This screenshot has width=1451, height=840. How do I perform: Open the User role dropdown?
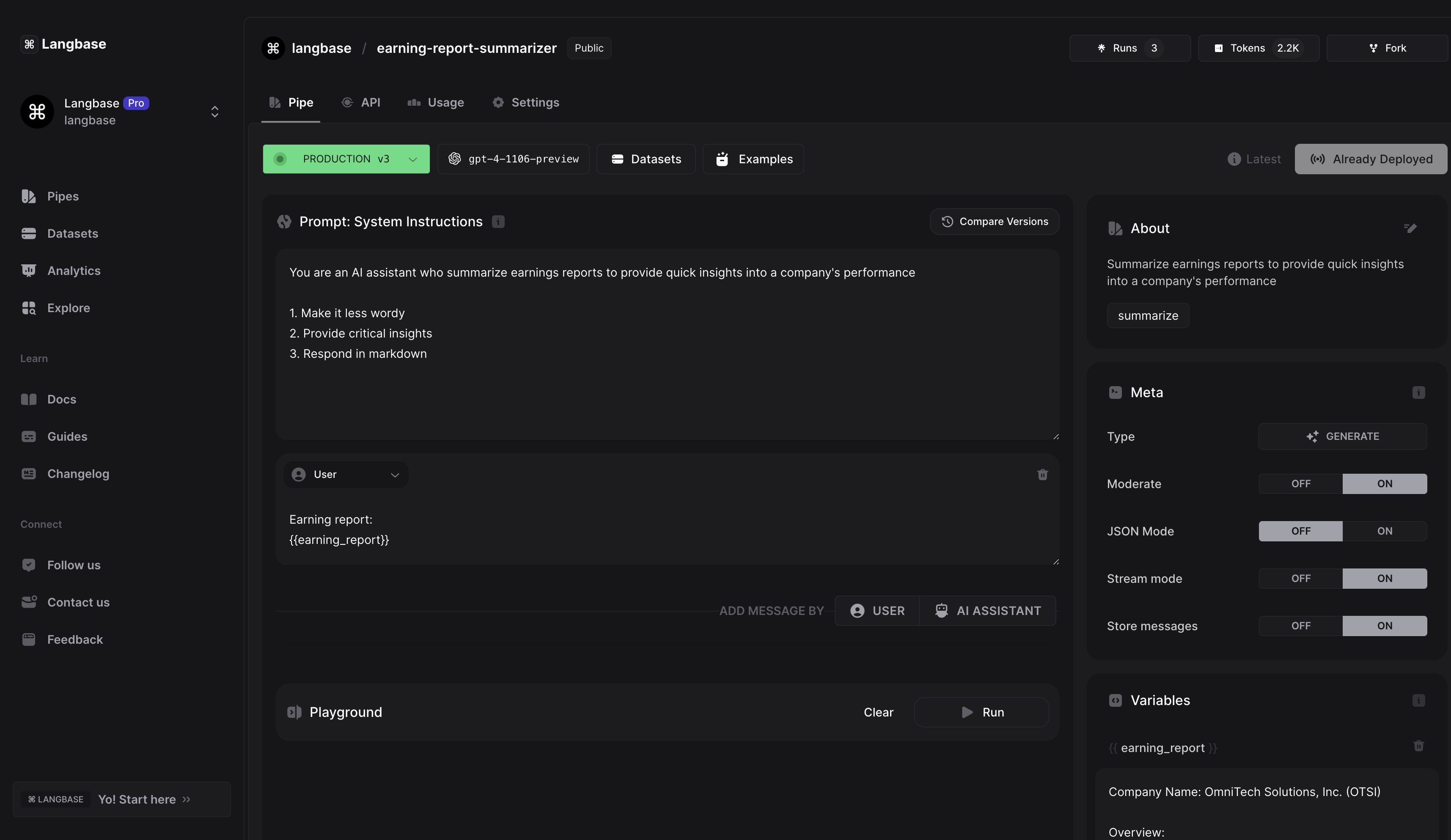(x=346, y=475)
